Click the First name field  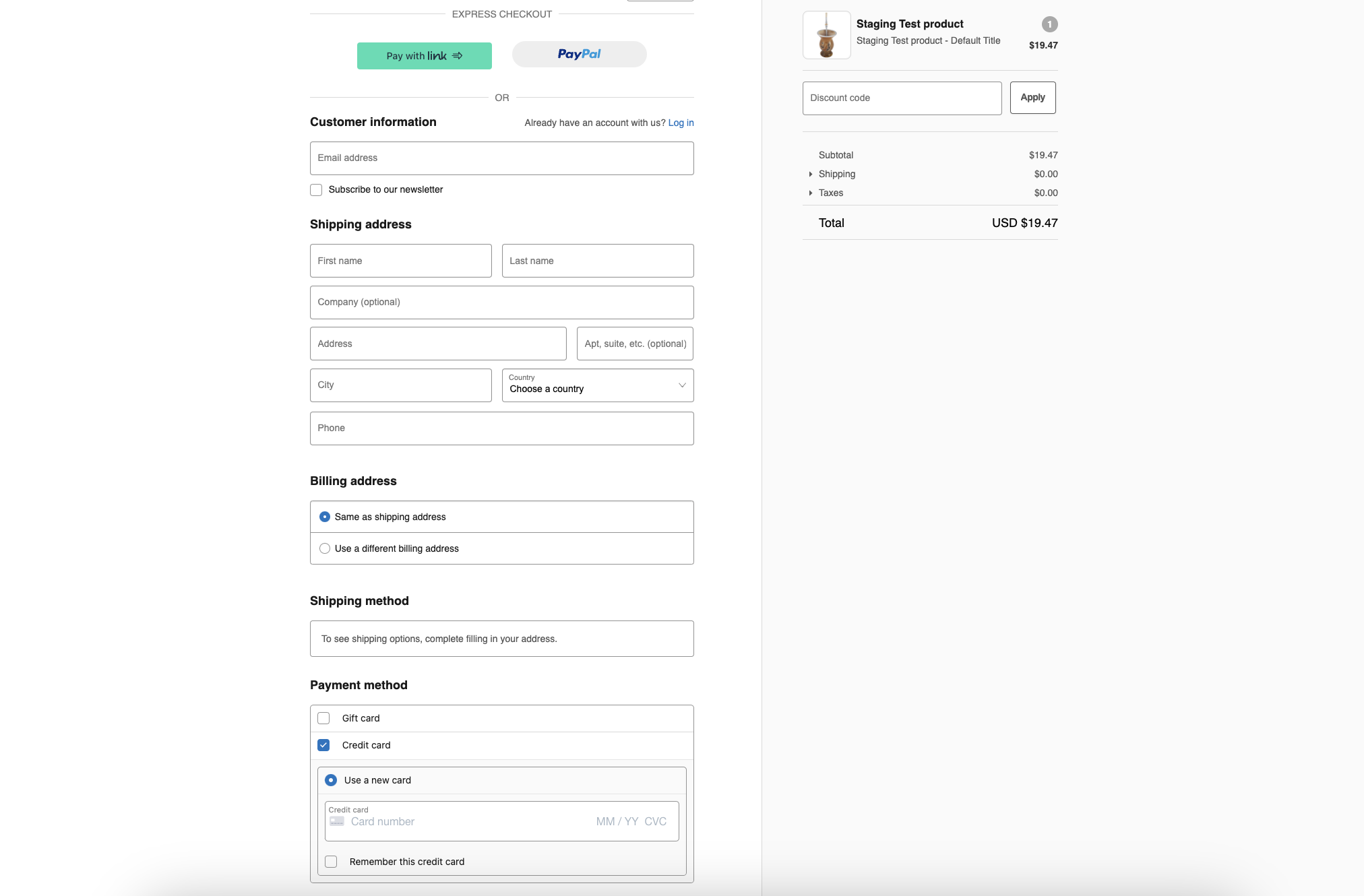click(400, 261)
